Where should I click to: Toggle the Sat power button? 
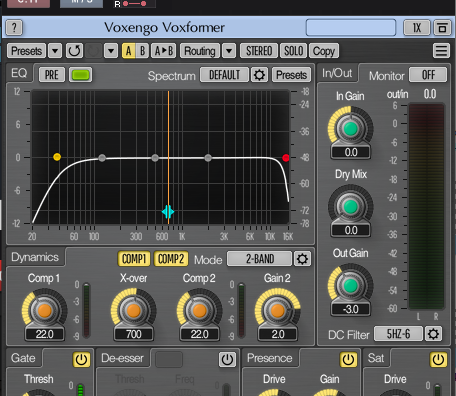(438, 360)
